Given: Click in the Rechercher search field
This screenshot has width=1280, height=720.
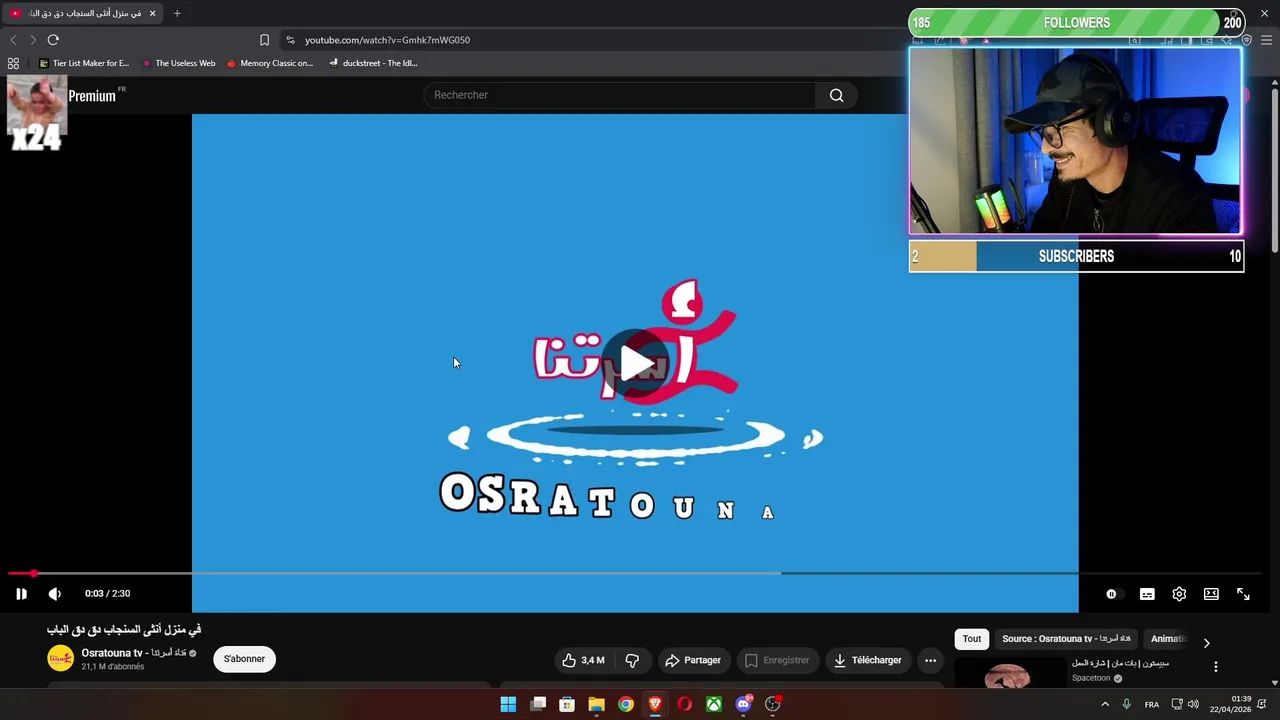Looking at the screenshot, I should tap(620, 95).
